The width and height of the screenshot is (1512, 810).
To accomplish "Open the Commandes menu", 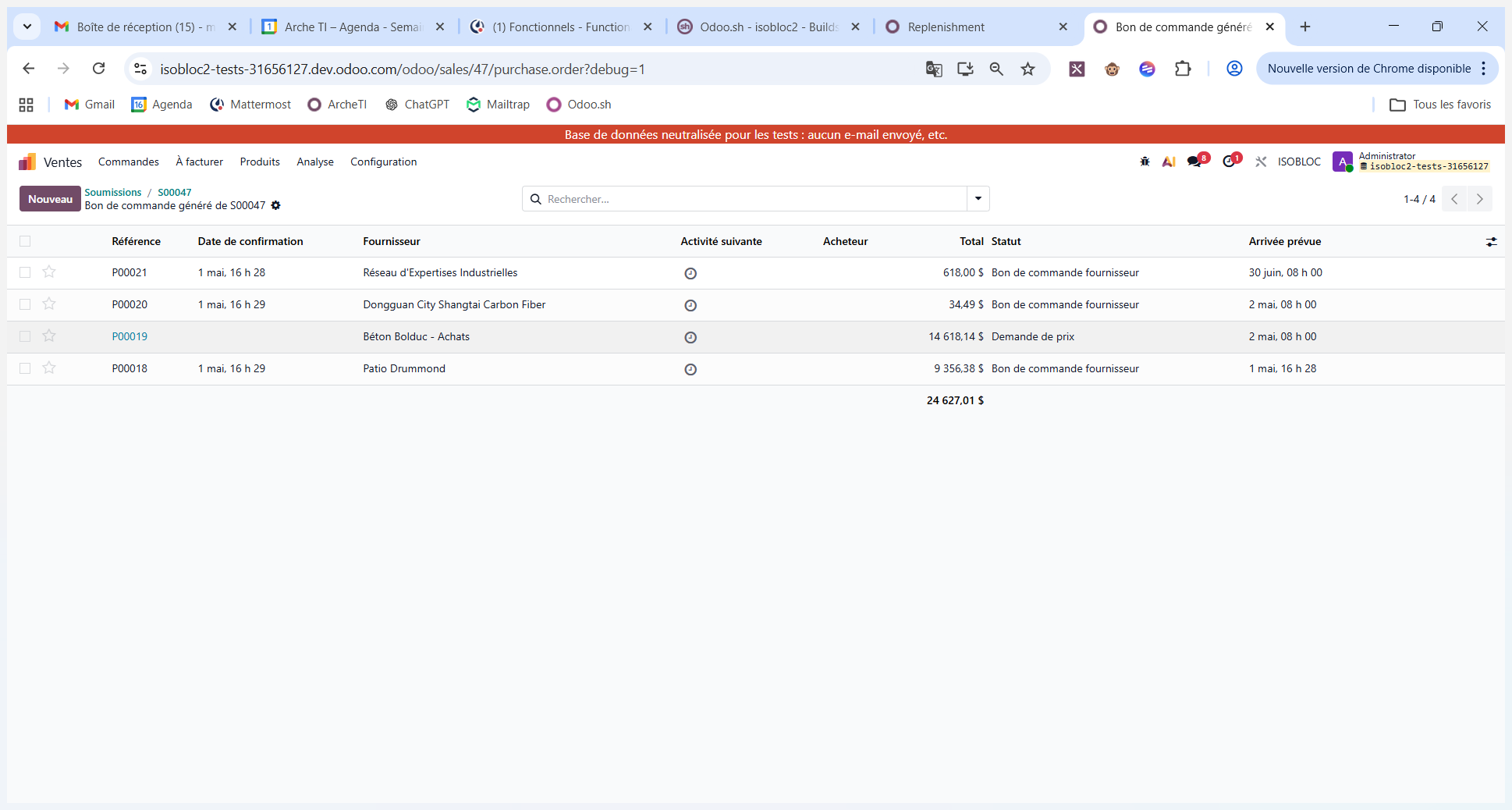I will click(129, 162).
